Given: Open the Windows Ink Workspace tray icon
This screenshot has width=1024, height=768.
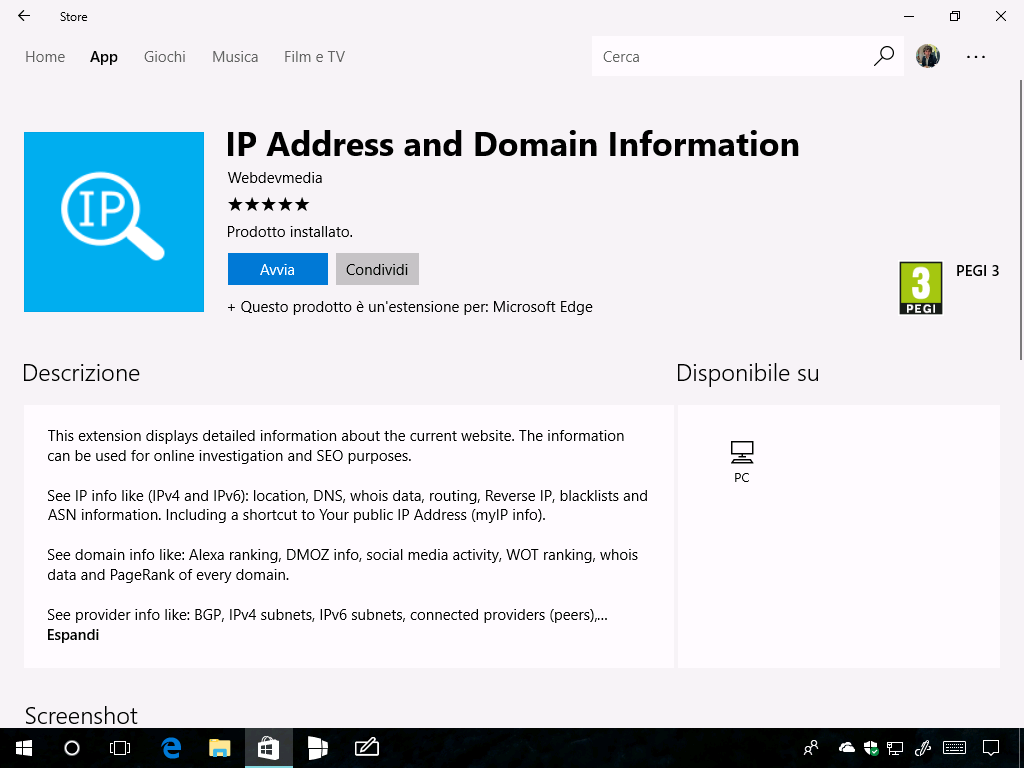Looking at the screenshot, I should [922, 748].
